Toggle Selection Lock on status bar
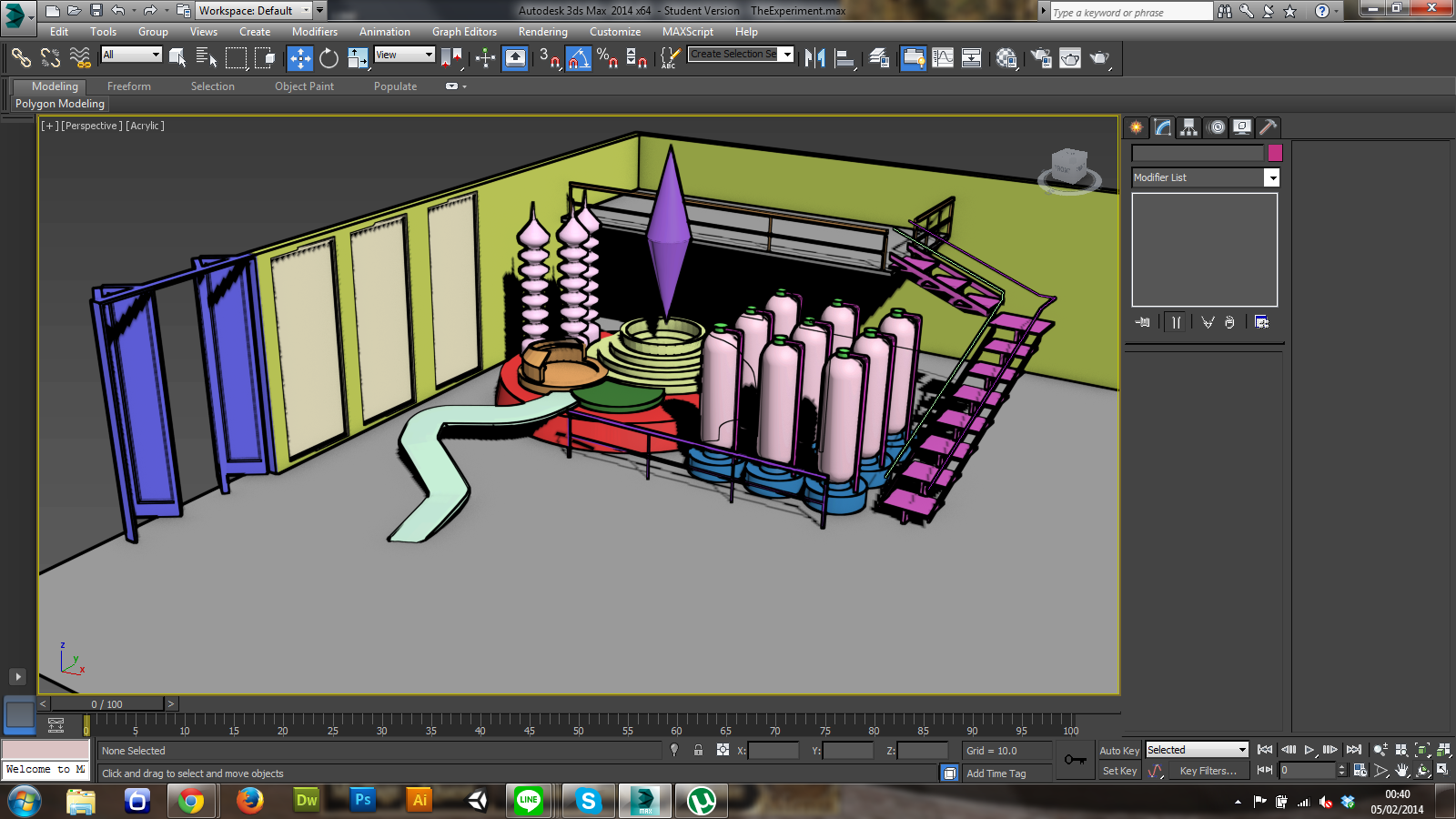 698,751
